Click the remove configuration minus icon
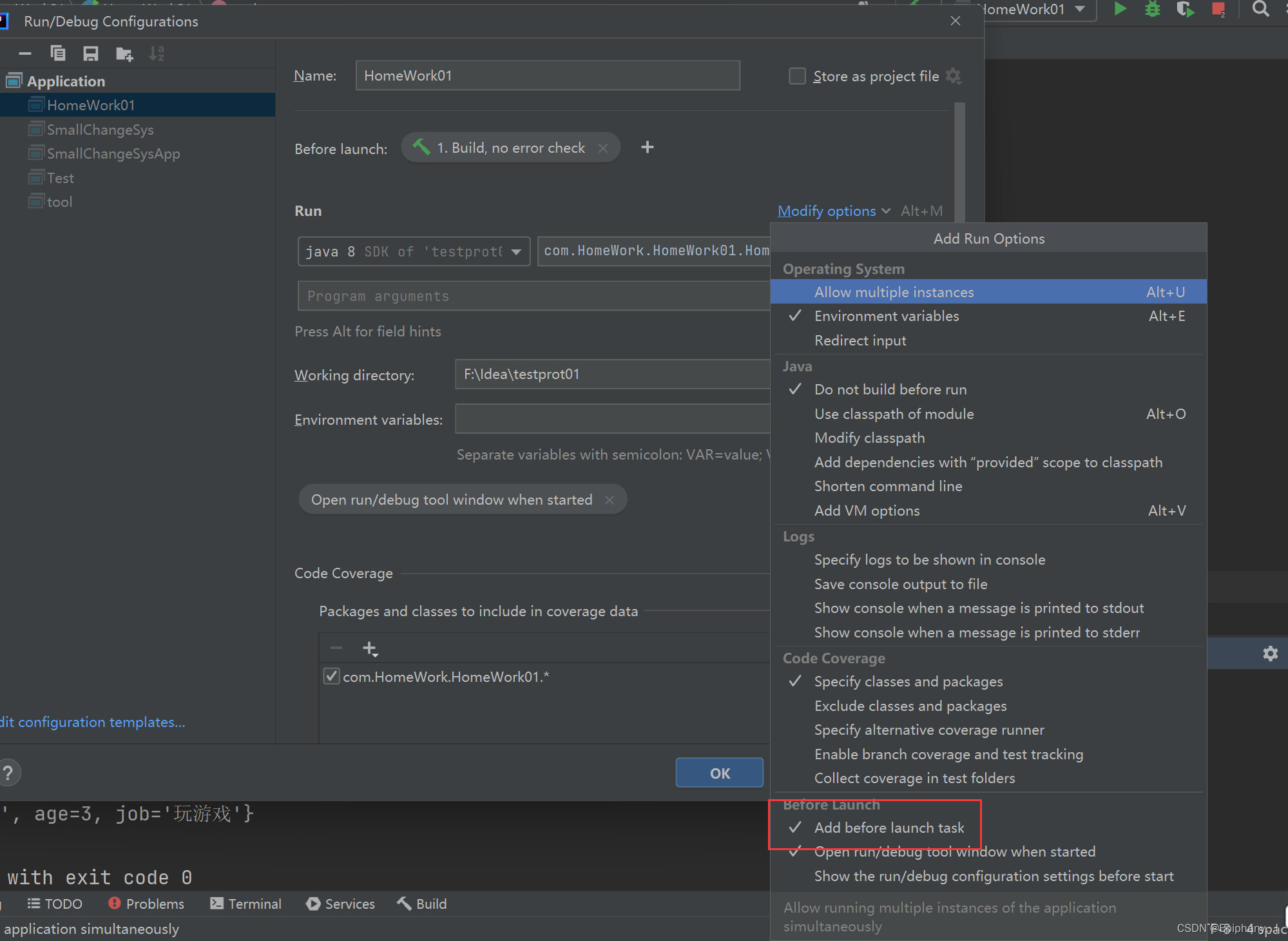 pyautogui.click(x=25, y=53)
